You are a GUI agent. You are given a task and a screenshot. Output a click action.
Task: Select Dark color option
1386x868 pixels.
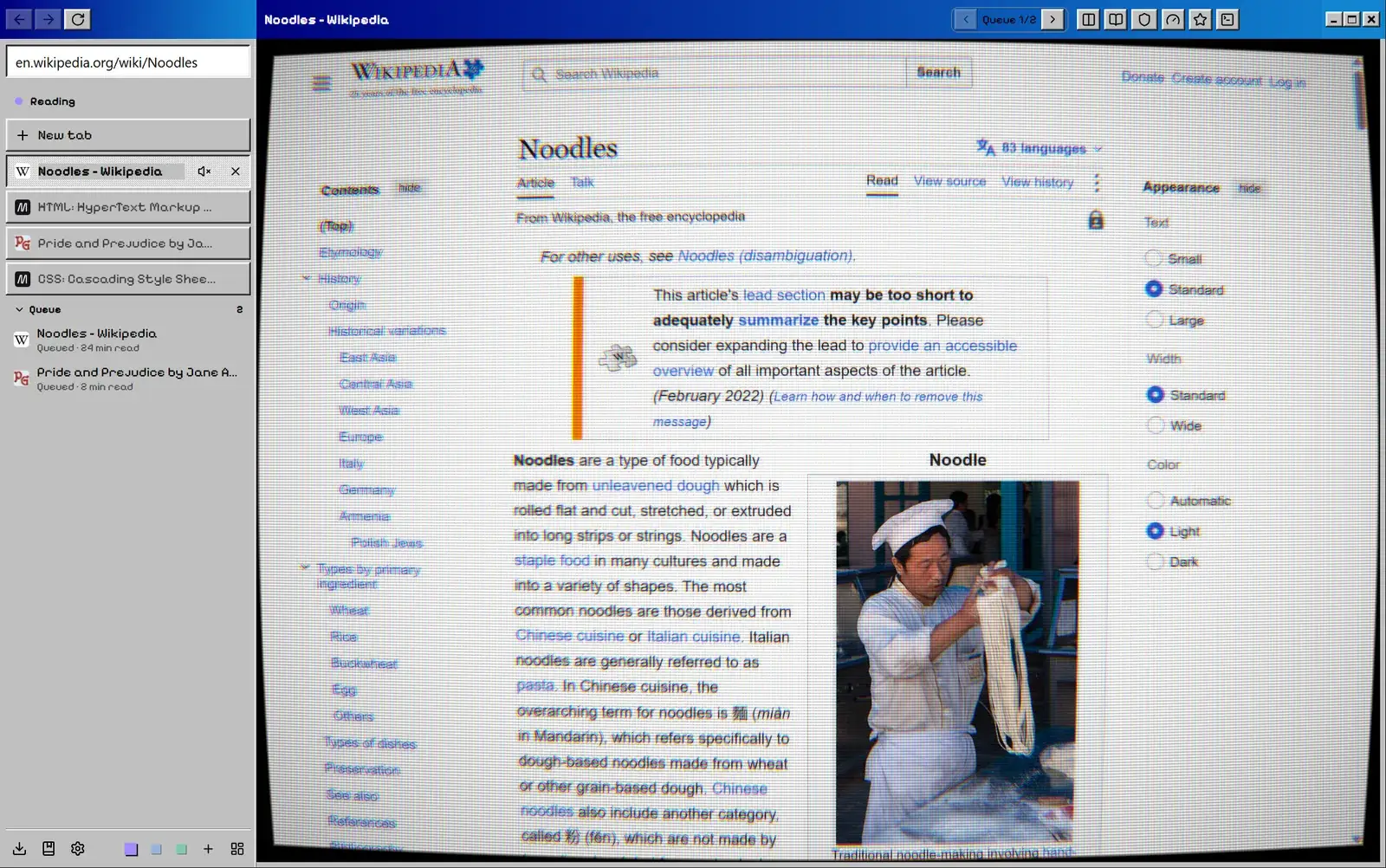pos(1155,561)
